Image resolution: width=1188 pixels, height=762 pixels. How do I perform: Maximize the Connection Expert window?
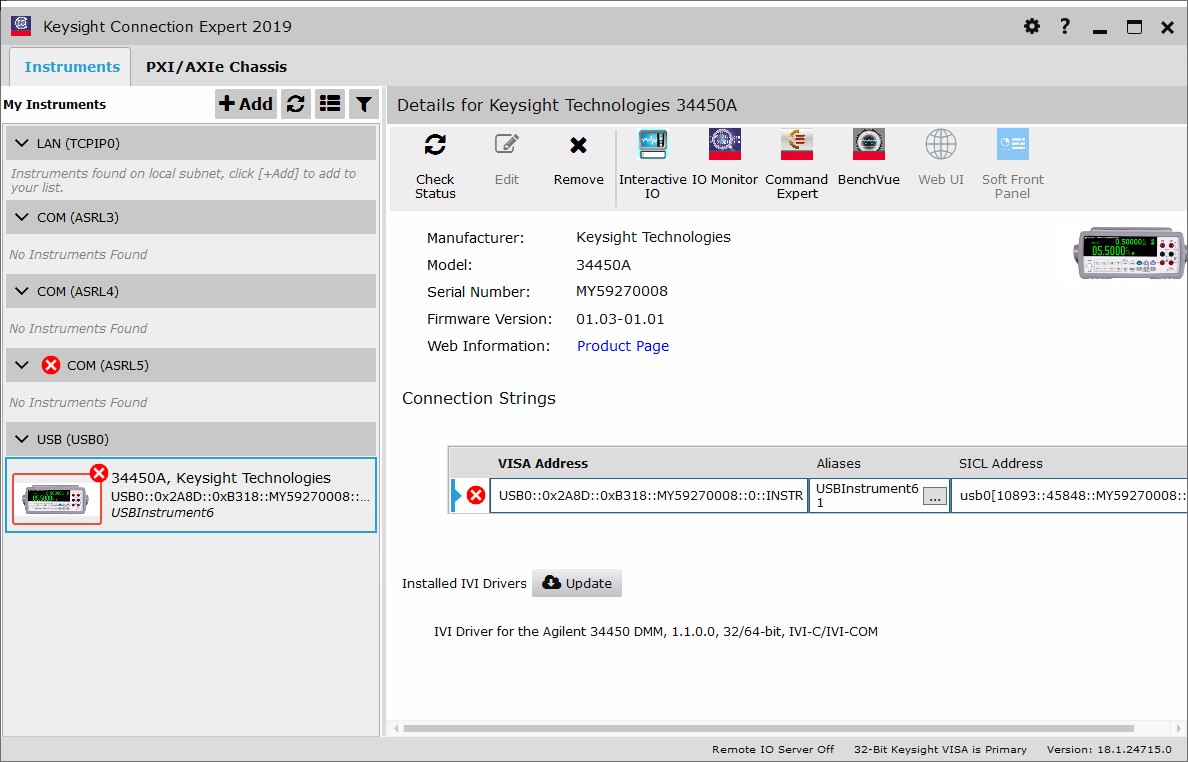click(x=1134, y=27)
